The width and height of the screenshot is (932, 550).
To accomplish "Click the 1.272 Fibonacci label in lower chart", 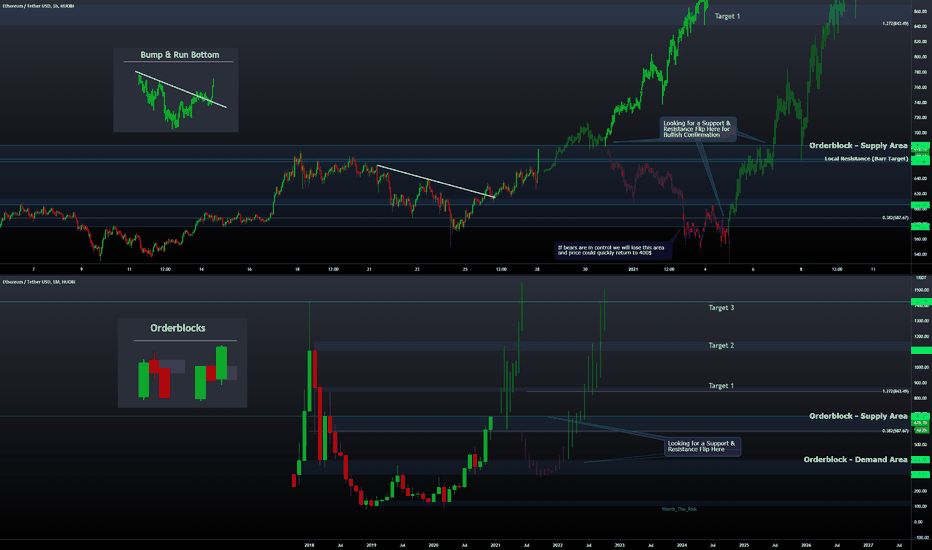I will click(x=895, y=391).
